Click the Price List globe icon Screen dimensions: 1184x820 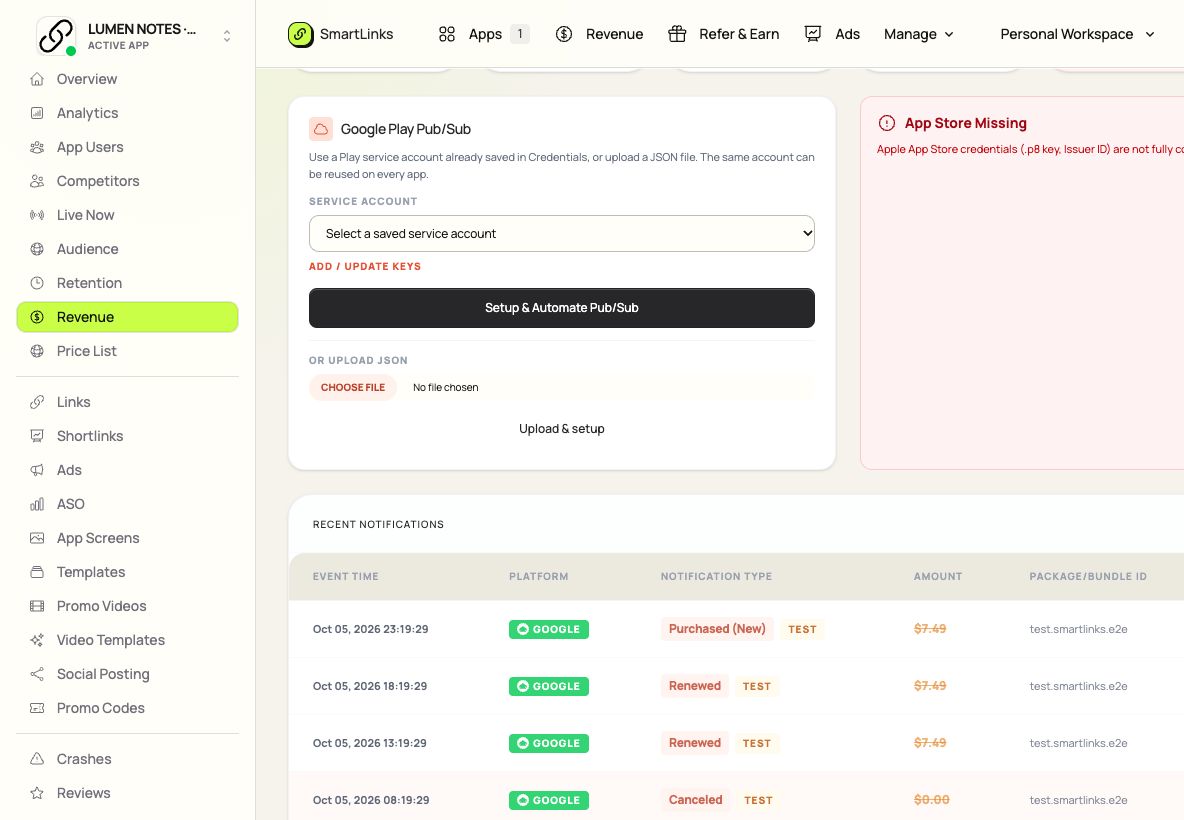[x=37, y=351]
